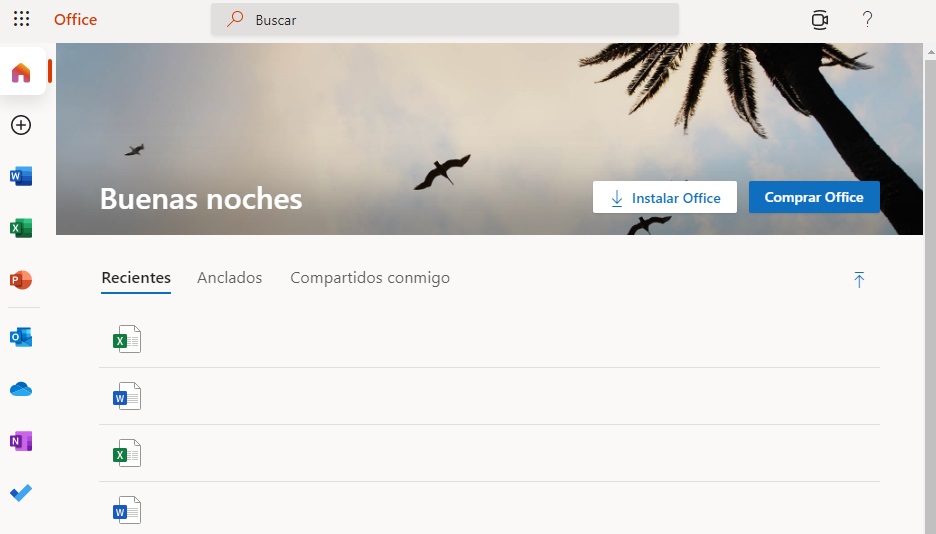Click the Instalar Office button

click(665, 198)
